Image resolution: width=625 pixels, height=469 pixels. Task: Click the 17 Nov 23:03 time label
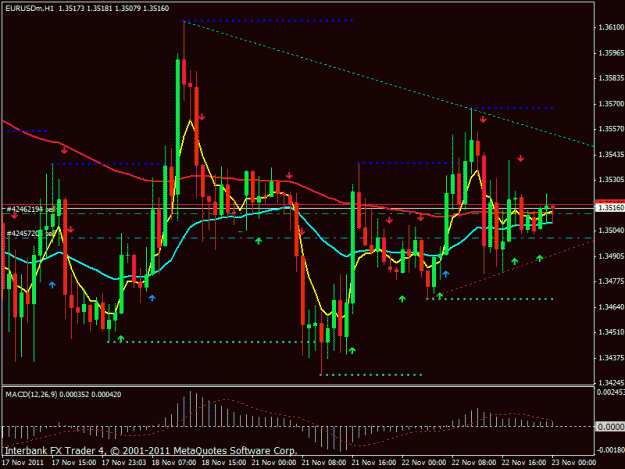pyautogui.click(x=124, y=463)
